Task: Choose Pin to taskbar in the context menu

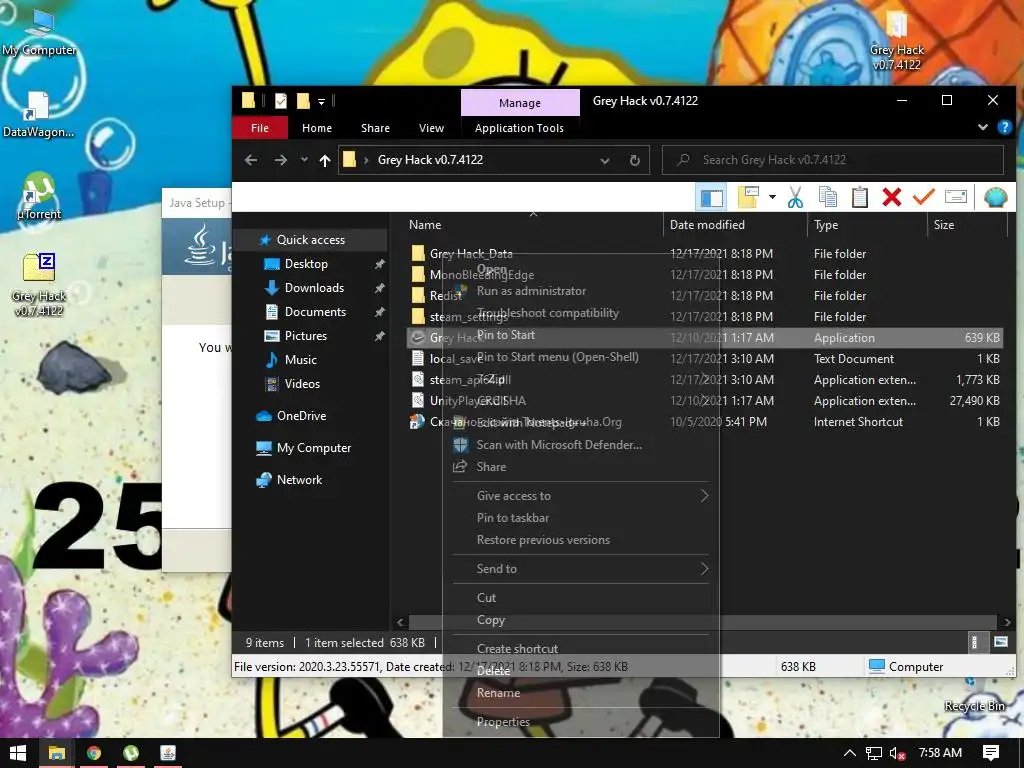Action: coord(513,518)
